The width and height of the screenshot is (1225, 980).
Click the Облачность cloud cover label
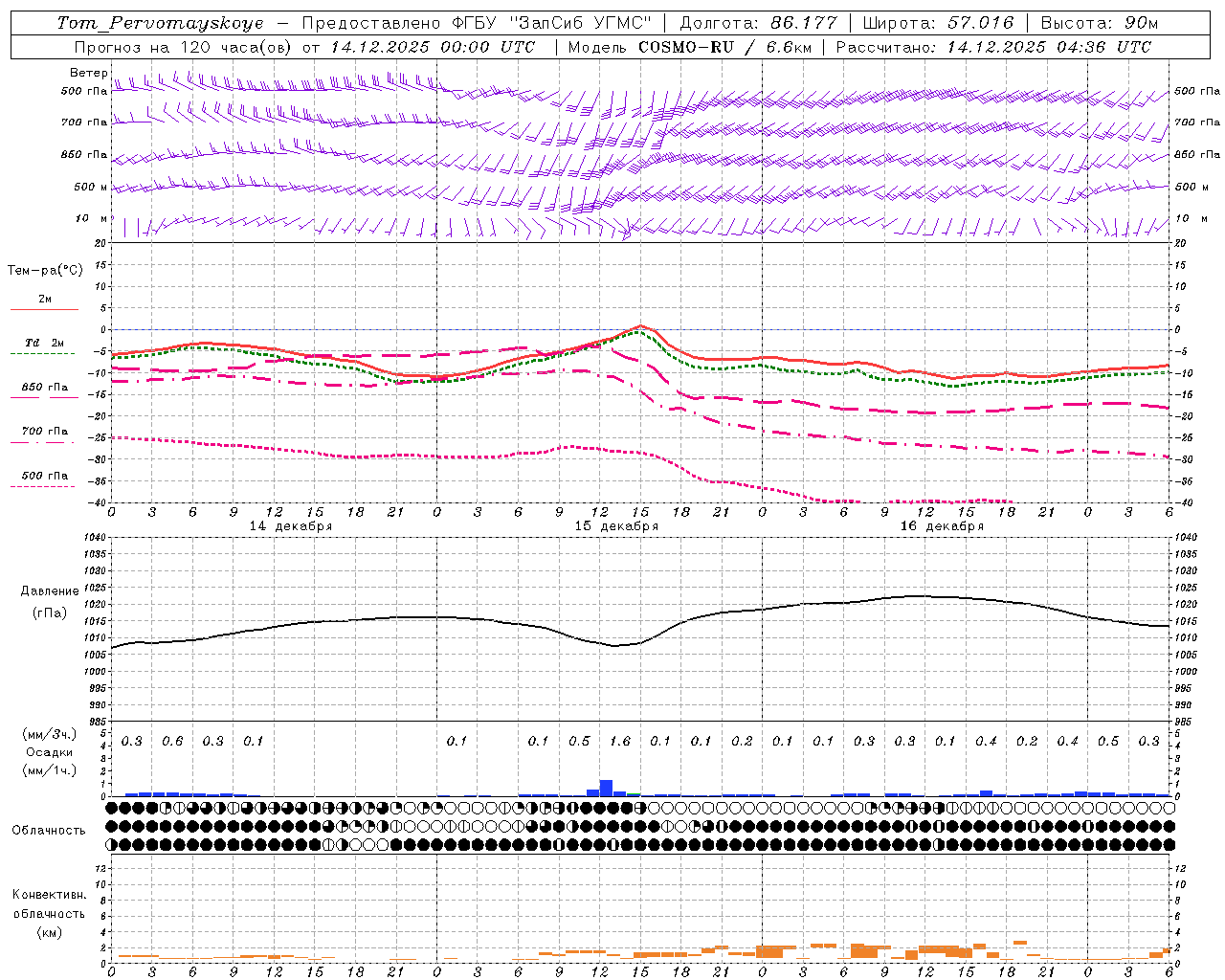(x=49, y=831)
